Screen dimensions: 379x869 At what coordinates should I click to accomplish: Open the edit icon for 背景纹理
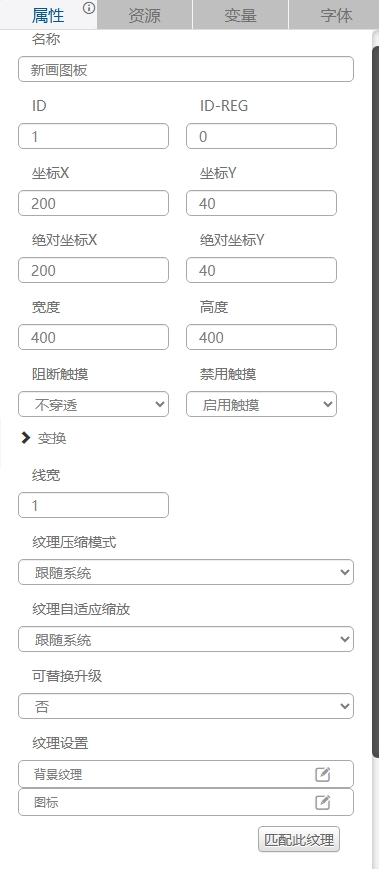tap(322, 774)
